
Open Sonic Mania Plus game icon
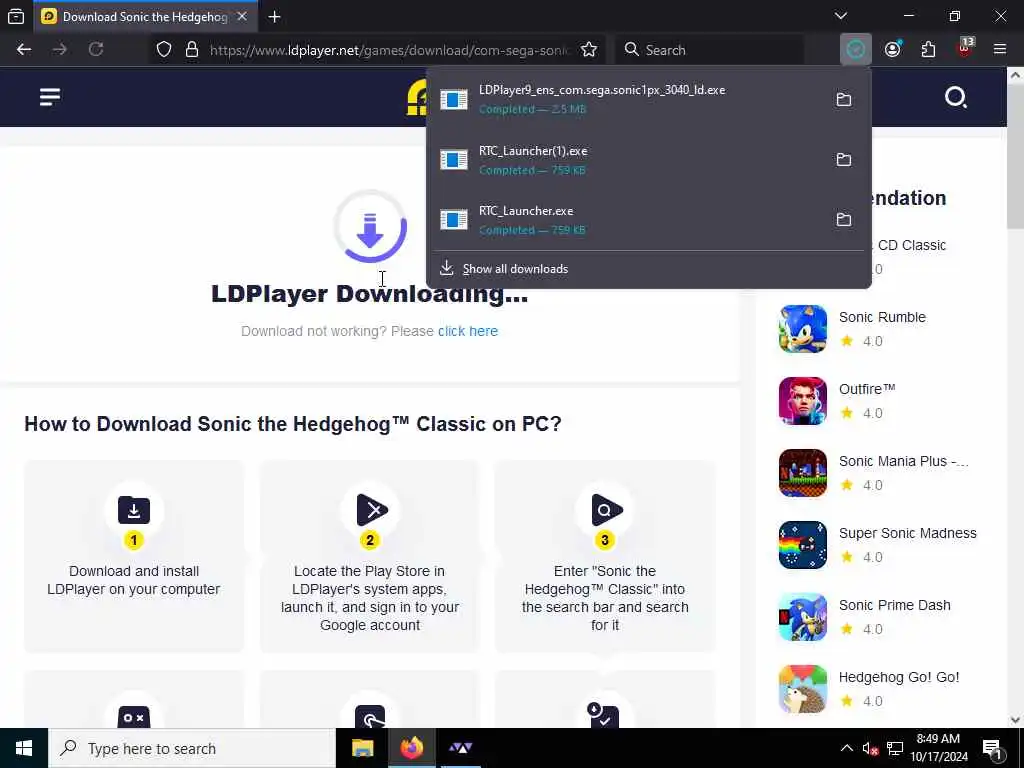pos(803,473)
